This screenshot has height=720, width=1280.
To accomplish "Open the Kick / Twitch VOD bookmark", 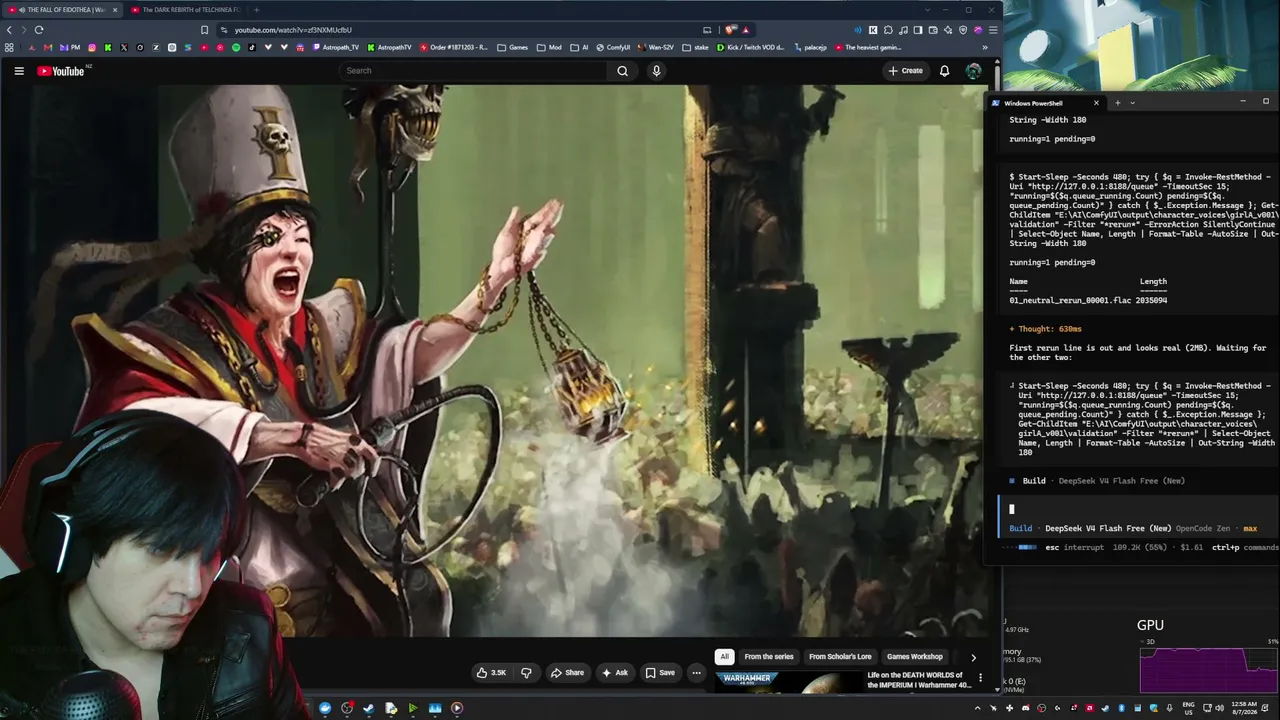I will (751, 47).
